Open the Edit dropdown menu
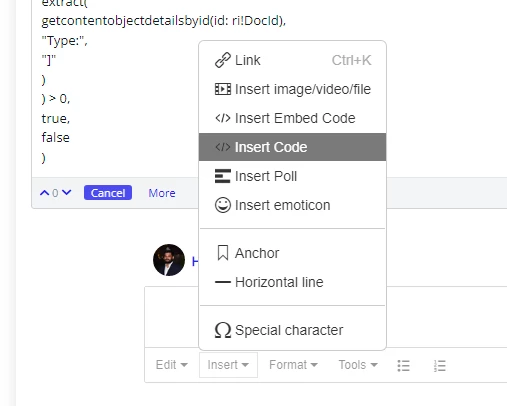 click(x=171, y=365)
